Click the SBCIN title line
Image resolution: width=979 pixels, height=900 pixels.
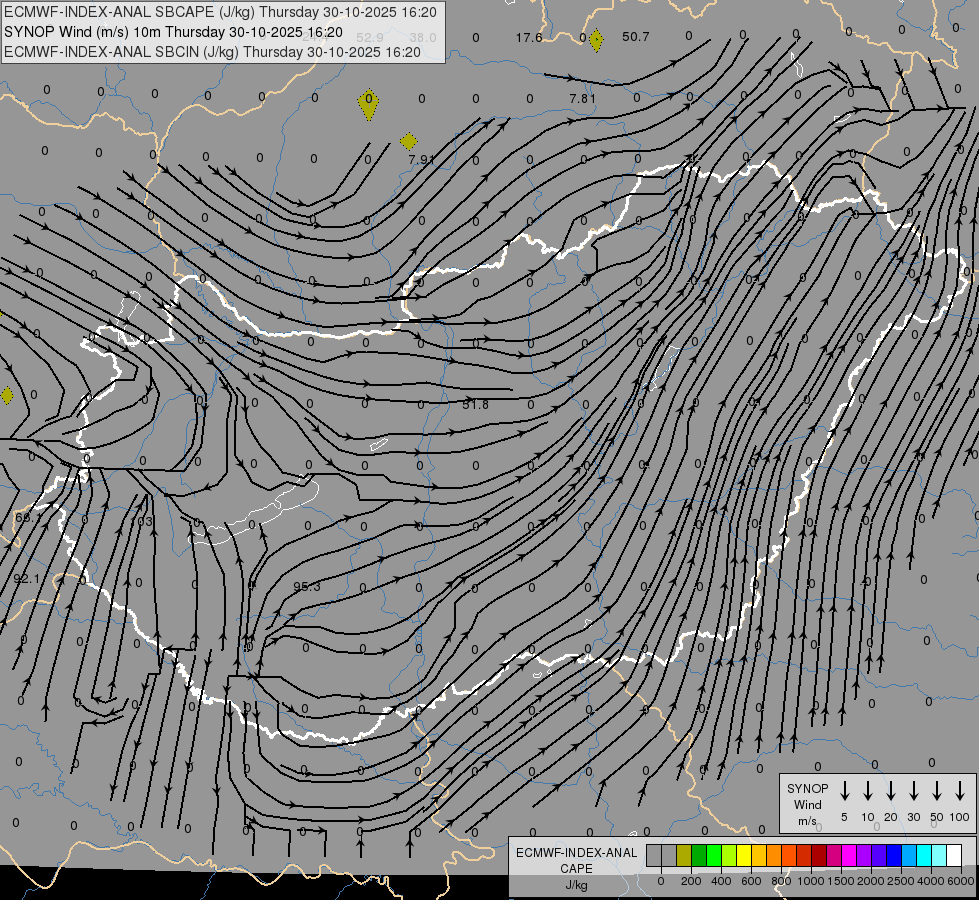(212, 52)
